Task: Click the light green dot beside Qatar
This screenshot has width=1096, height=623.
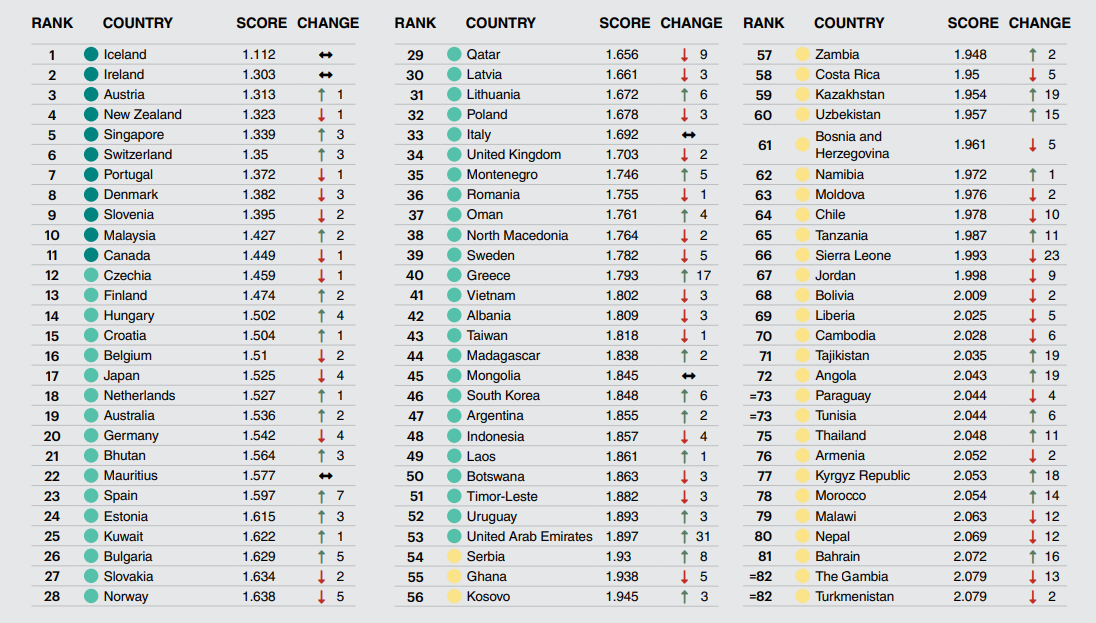Action: pyautogui.click(x=454, y=54)
